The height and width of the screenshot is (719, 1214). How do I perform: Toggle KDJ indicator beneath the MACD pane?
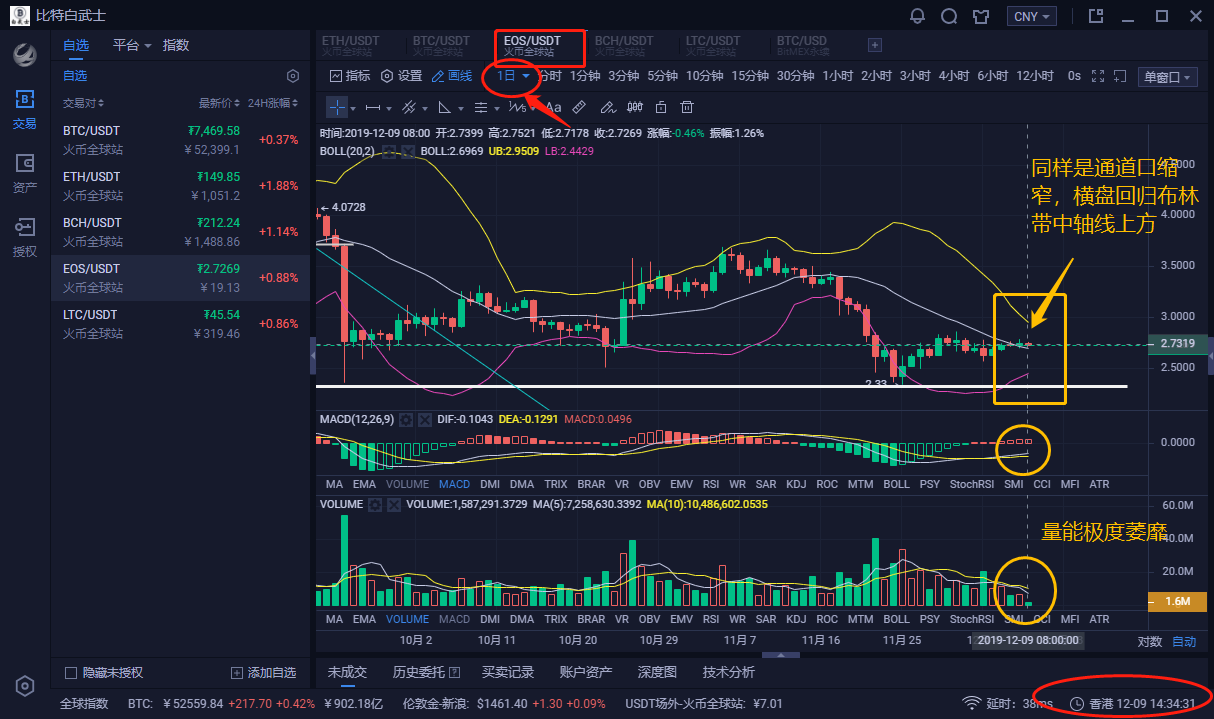click(x=796, y=484)
